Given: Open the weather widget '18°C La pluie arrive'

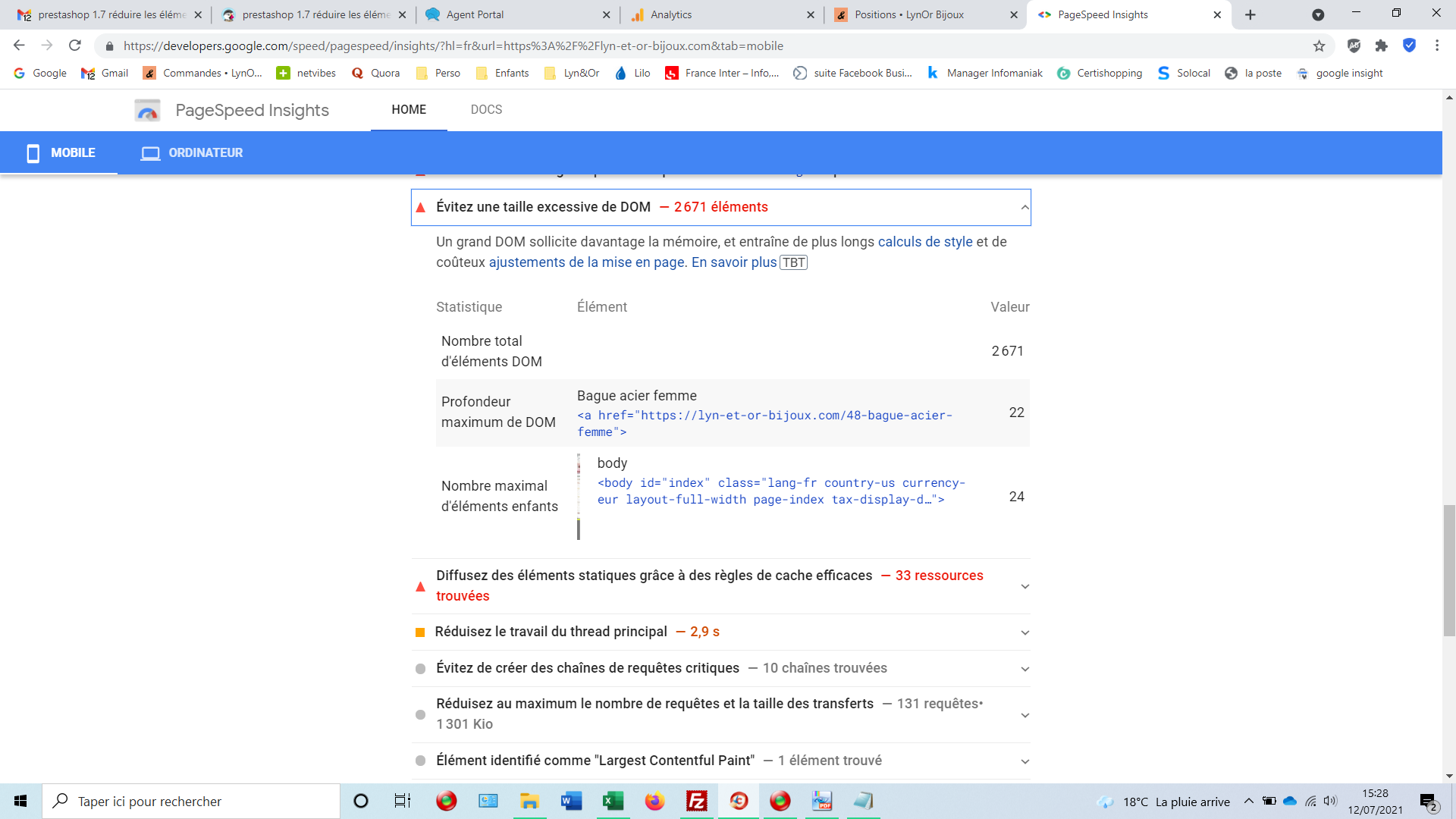Looking at the screenshot, I should coord(1164,802).
